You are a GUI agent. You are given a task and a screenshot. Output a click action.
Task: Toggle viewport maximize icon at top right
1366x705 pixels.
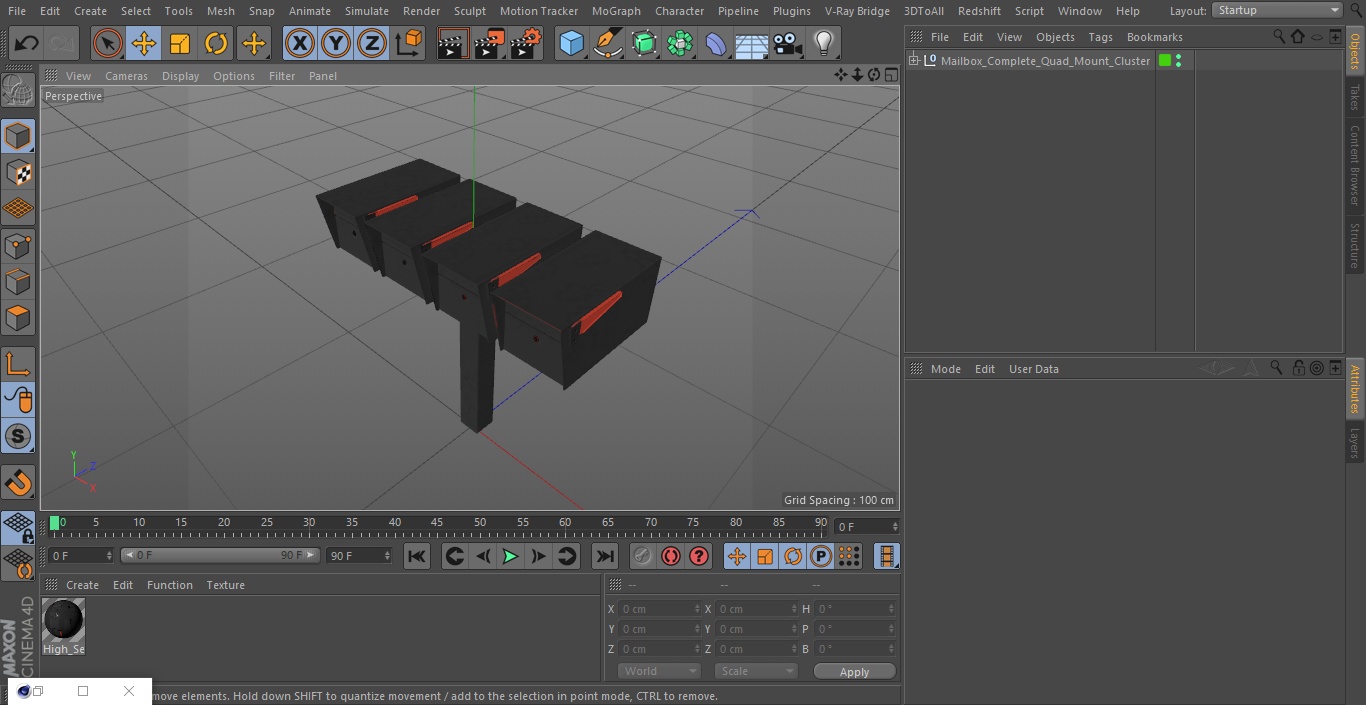pyautogui.click(x=890, y=75)
